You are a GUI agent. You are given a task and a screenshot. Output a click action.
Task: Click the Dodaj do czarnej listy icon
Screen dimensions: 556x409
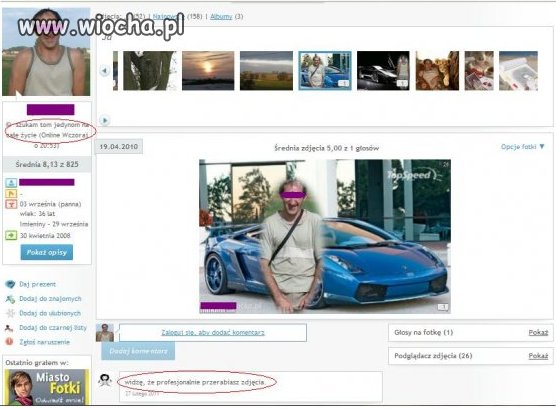(9, 328)
